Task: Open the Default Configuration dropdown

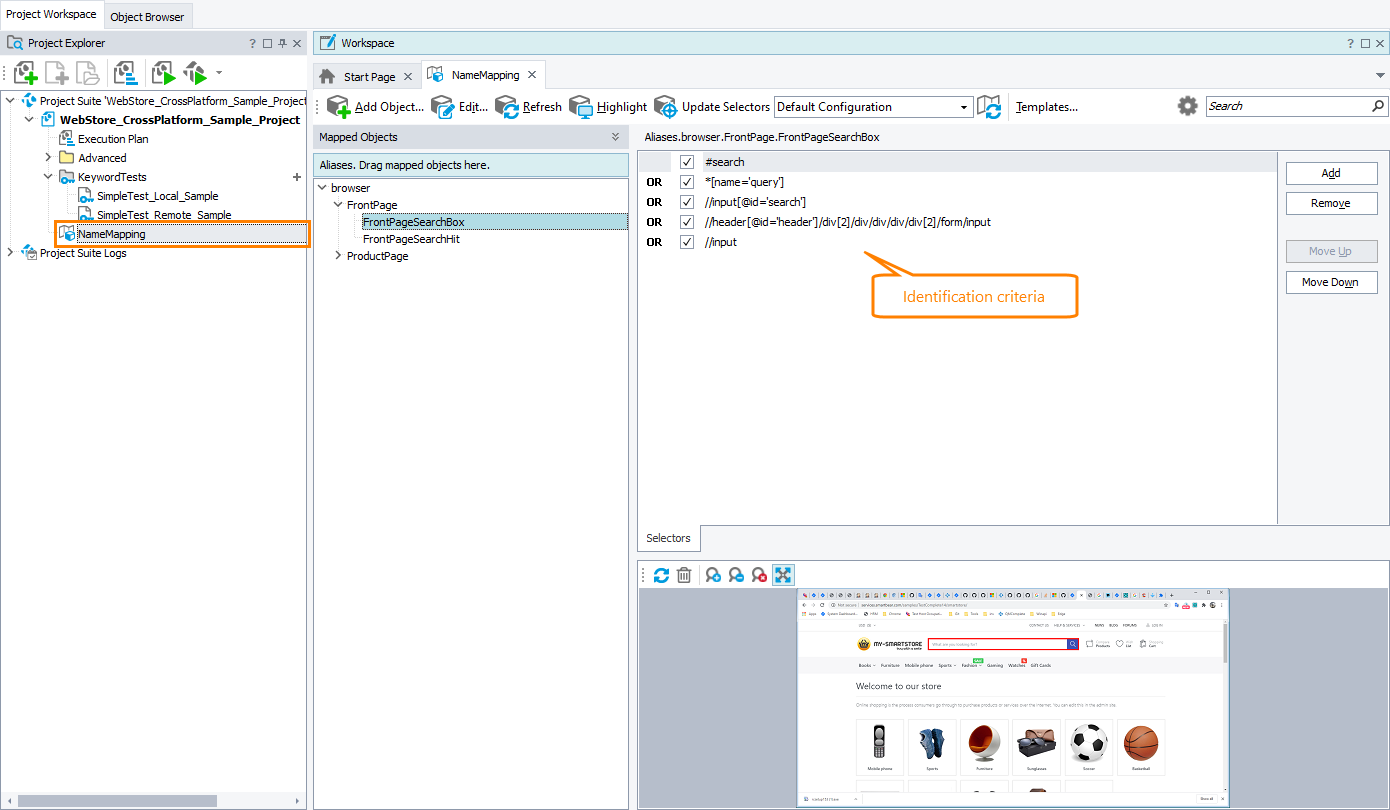Action: [x=963, y=106]
